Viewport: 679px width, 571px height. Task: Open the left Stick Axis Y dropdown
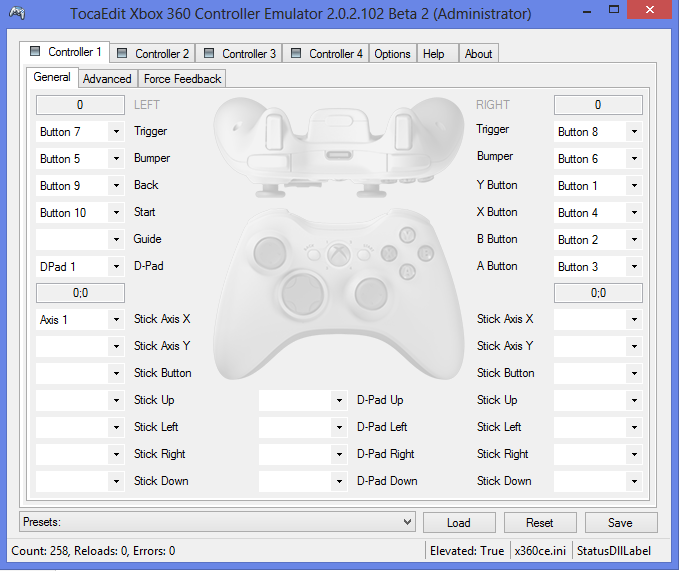point(80,346)
